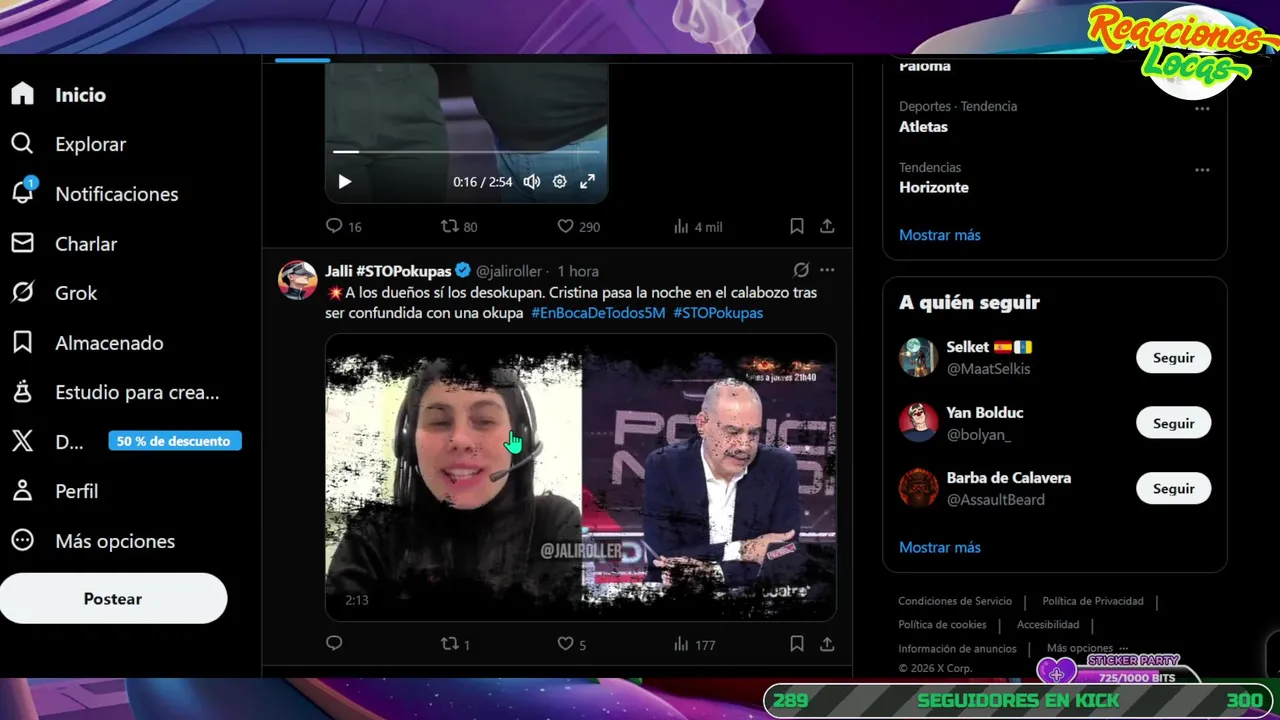
Task: Open the Explorar search icon
Action: click(x=22, y=144)
